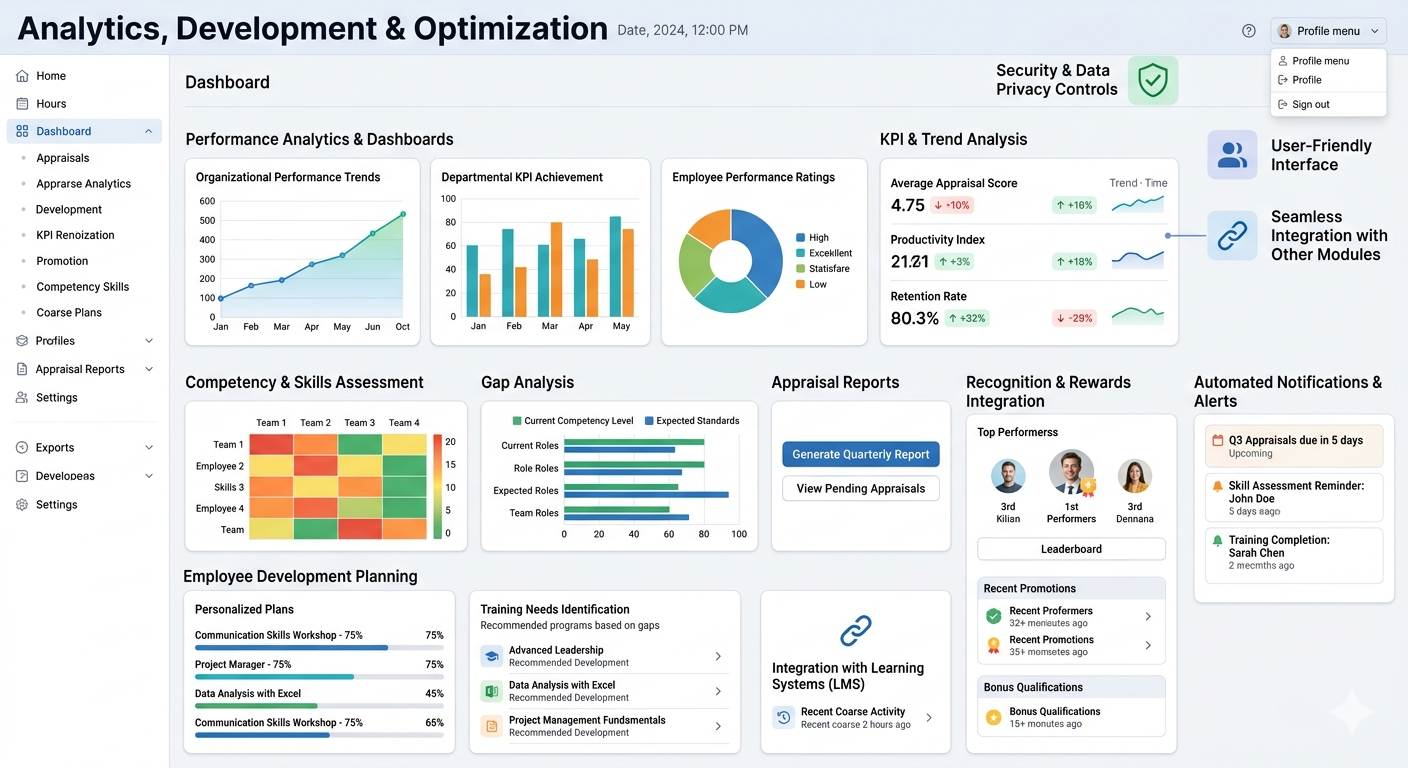Click the Appraisal Reports document icon

click(x=22, y=369)
